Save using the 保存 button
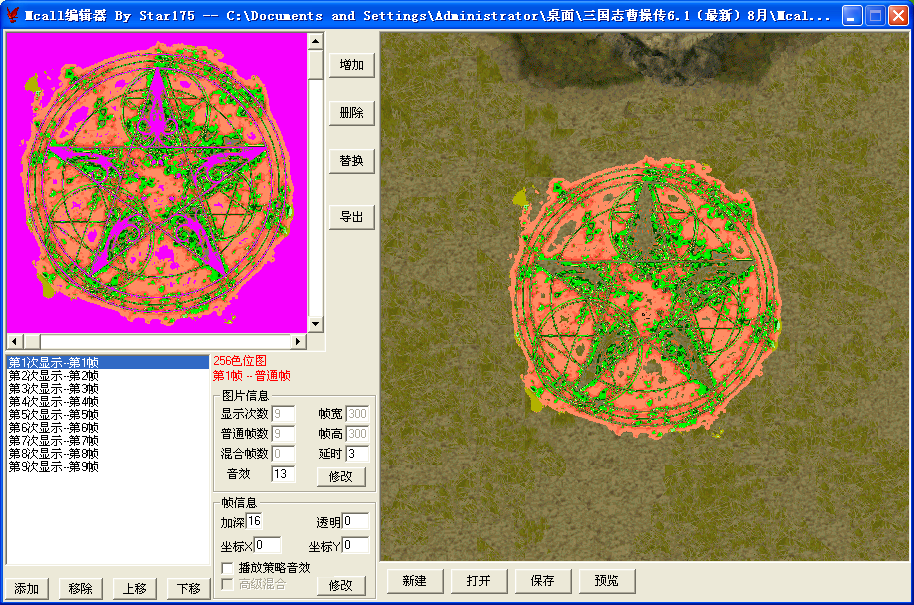Screen dimensions: 914x605 tap(543, 581)
